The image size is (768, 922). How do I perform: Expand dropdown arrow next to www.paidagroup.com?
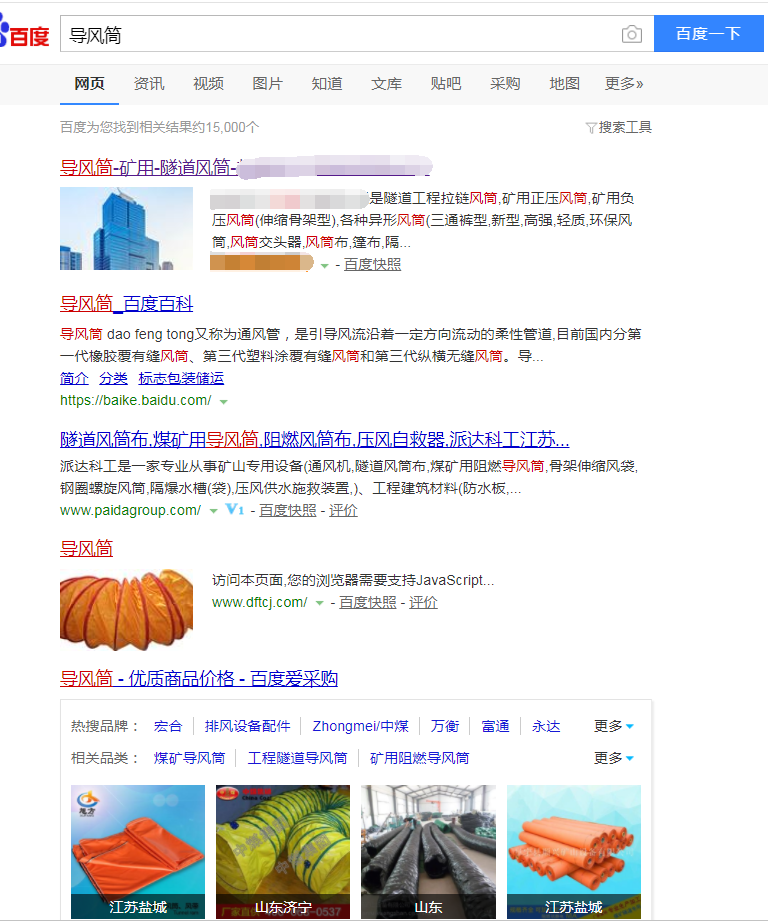(x=213, y=511)
